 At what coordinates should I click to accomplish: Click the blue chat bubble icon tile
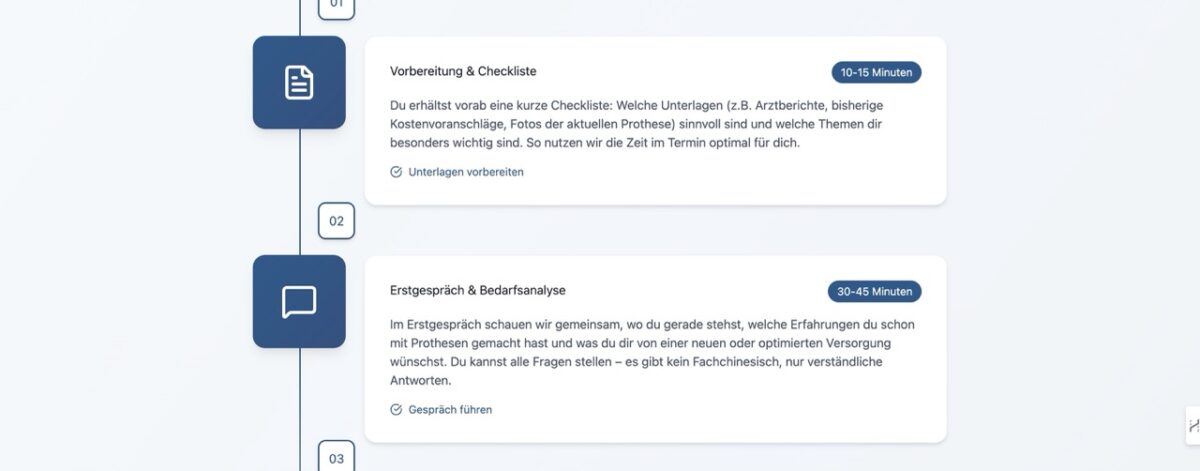tap(299, 301)
